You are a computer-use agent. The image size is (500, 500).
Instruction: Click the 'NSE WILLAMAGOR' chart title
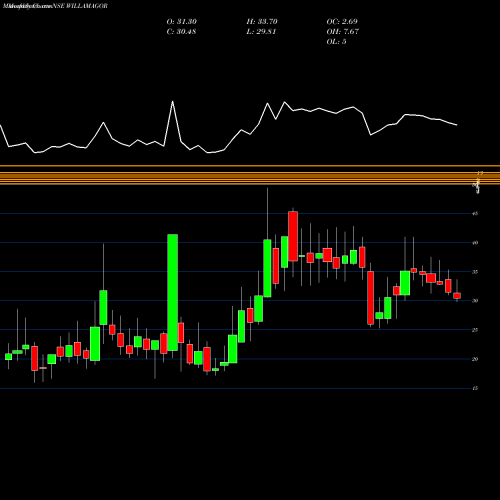point(80,6)
